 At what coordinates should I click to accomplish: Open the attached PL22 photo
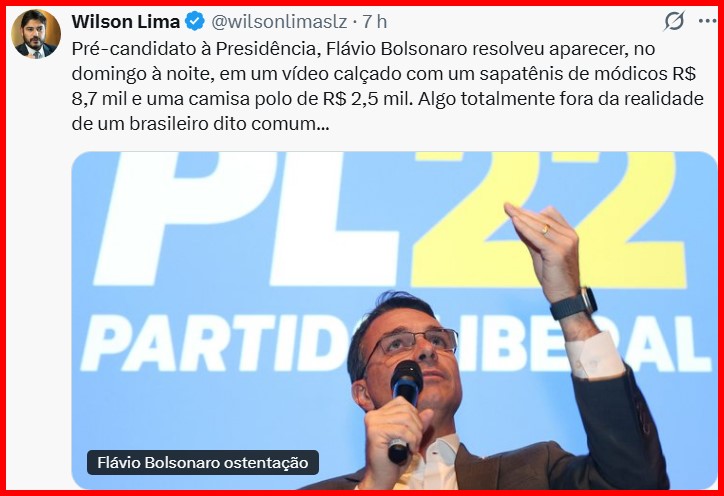[x=394, y=320]
